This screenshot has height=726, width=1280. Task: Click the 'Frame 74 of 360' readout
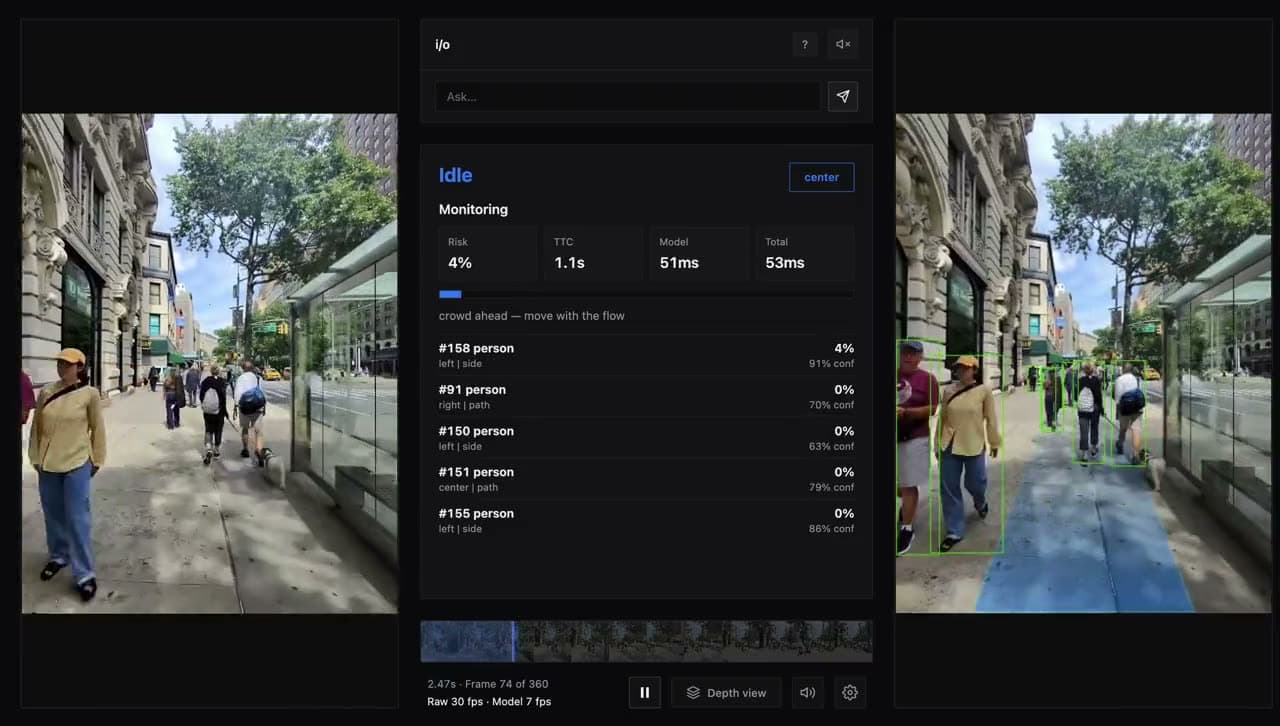506,684
